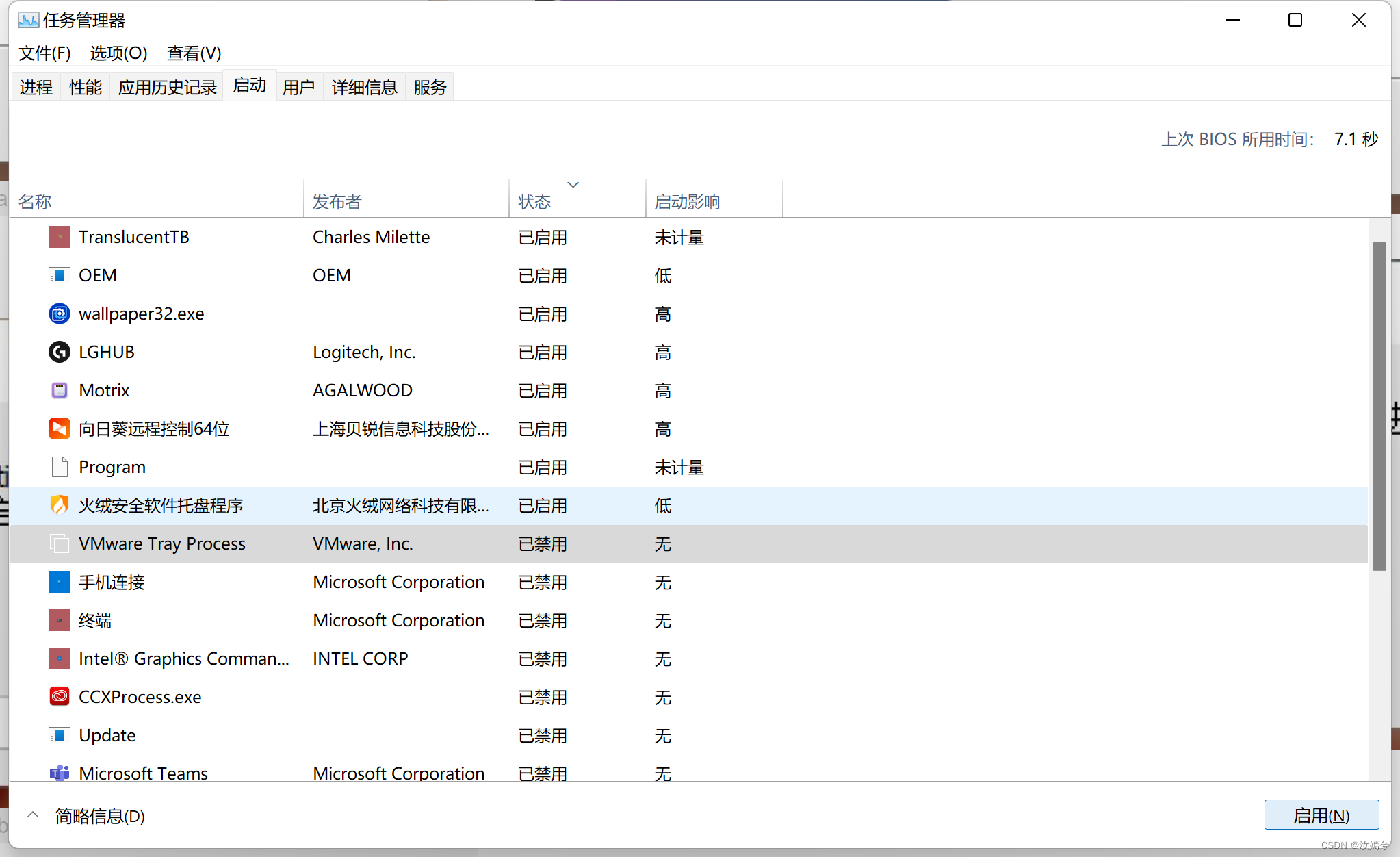
Task: Click the LGHUB Logitech icon
Action: tap(60, 352)
